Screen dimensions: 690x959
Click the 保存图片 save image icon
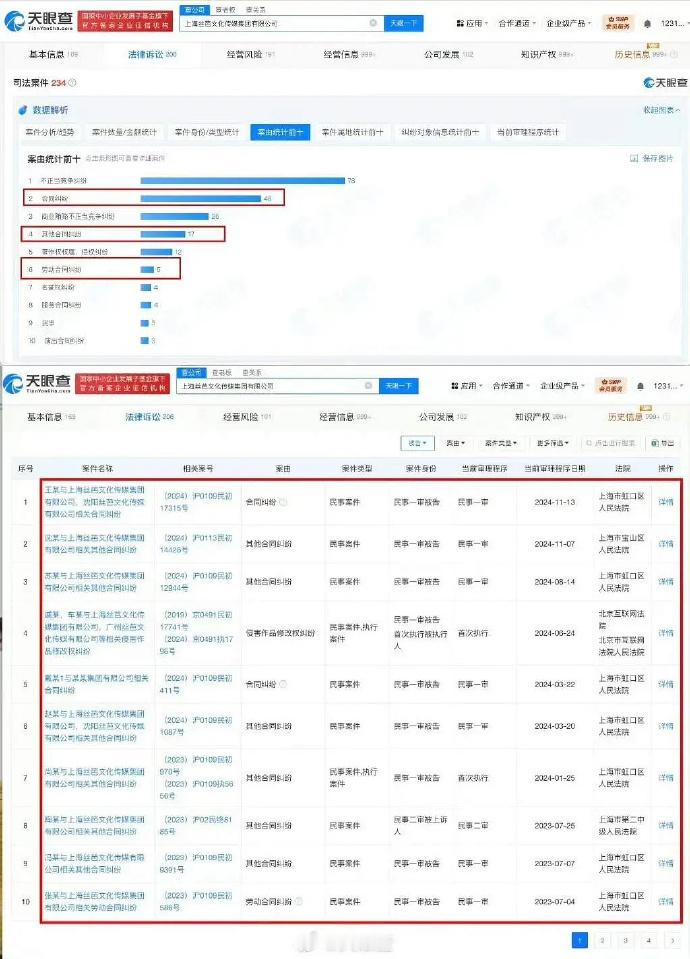point(634,158)
